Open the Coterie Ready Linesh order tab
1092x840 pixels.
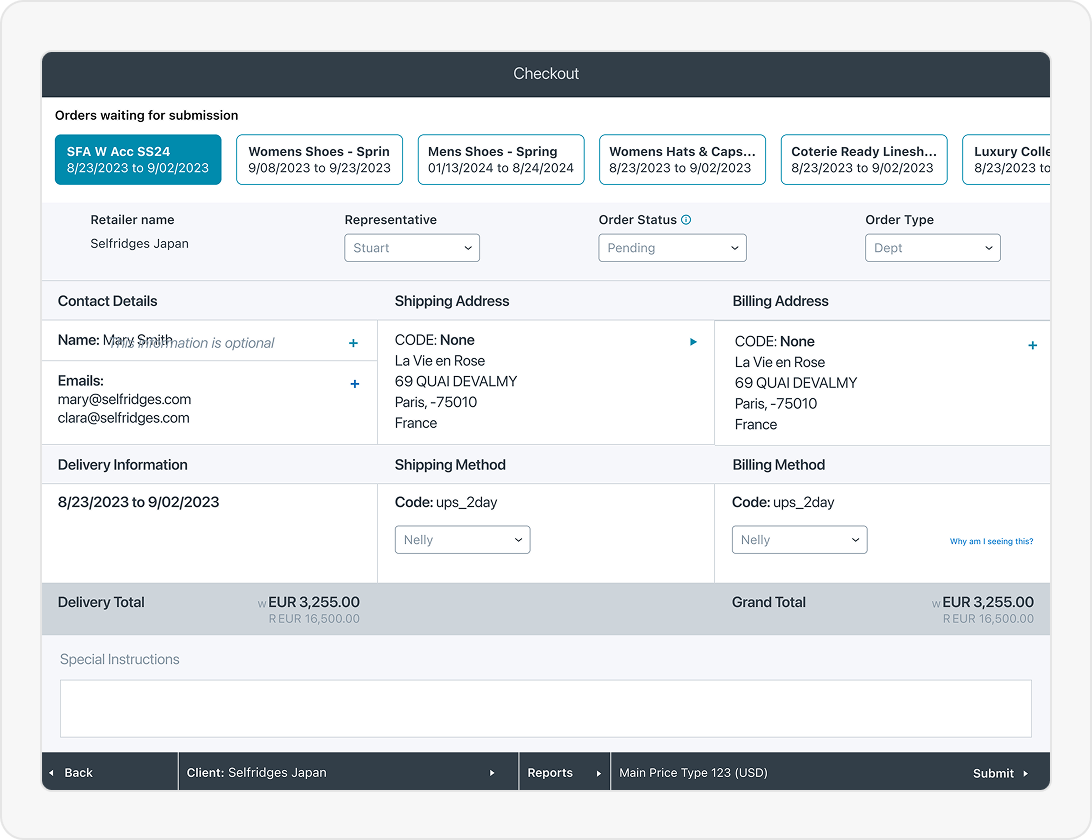click(x=864, y=160)
